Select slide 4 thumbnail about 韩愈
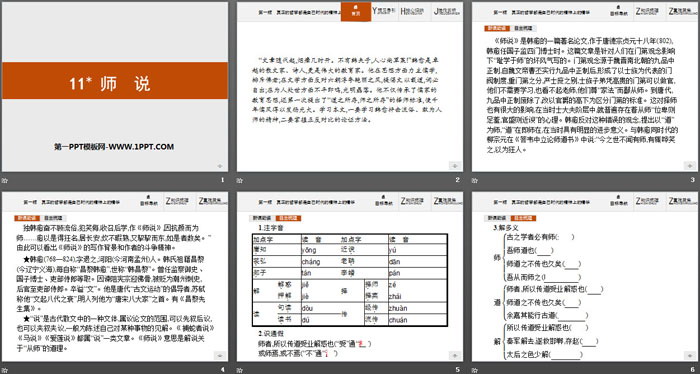This screenshot has height=374, width=700. click(115, 277)
